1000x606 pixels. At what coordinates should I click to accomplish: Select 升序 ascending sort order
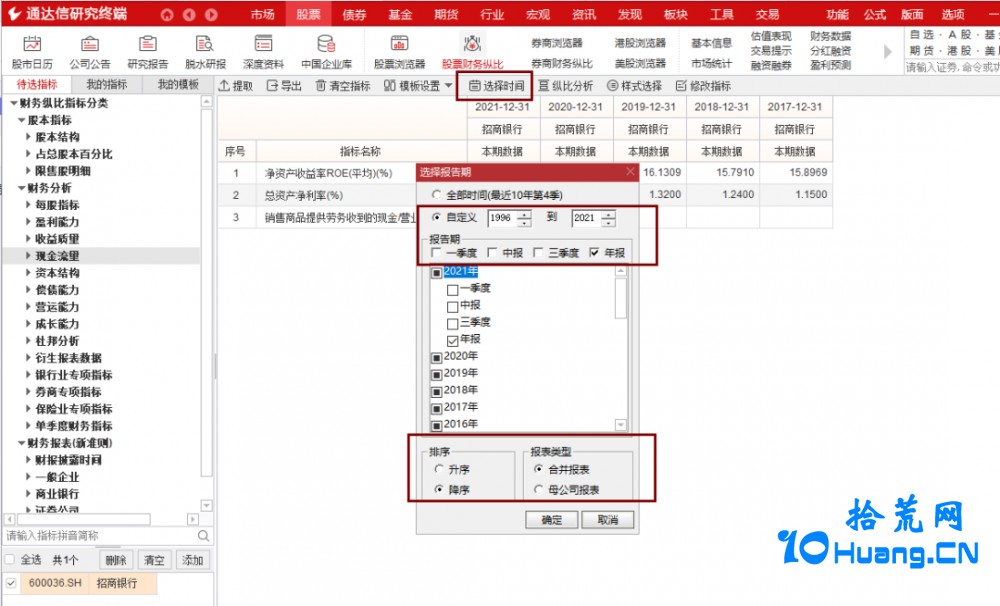439,469
